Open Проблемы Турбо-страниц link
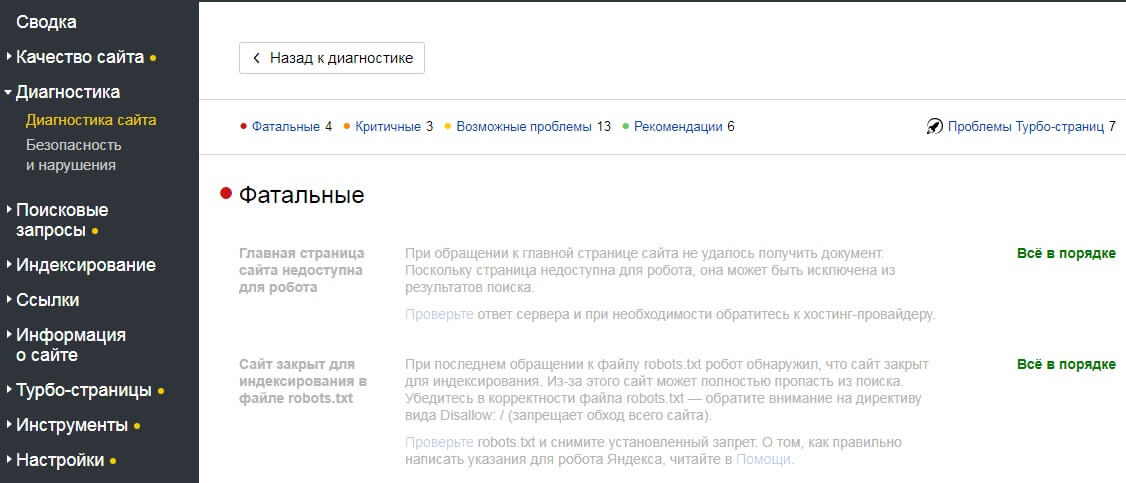 click(1026, 127)
